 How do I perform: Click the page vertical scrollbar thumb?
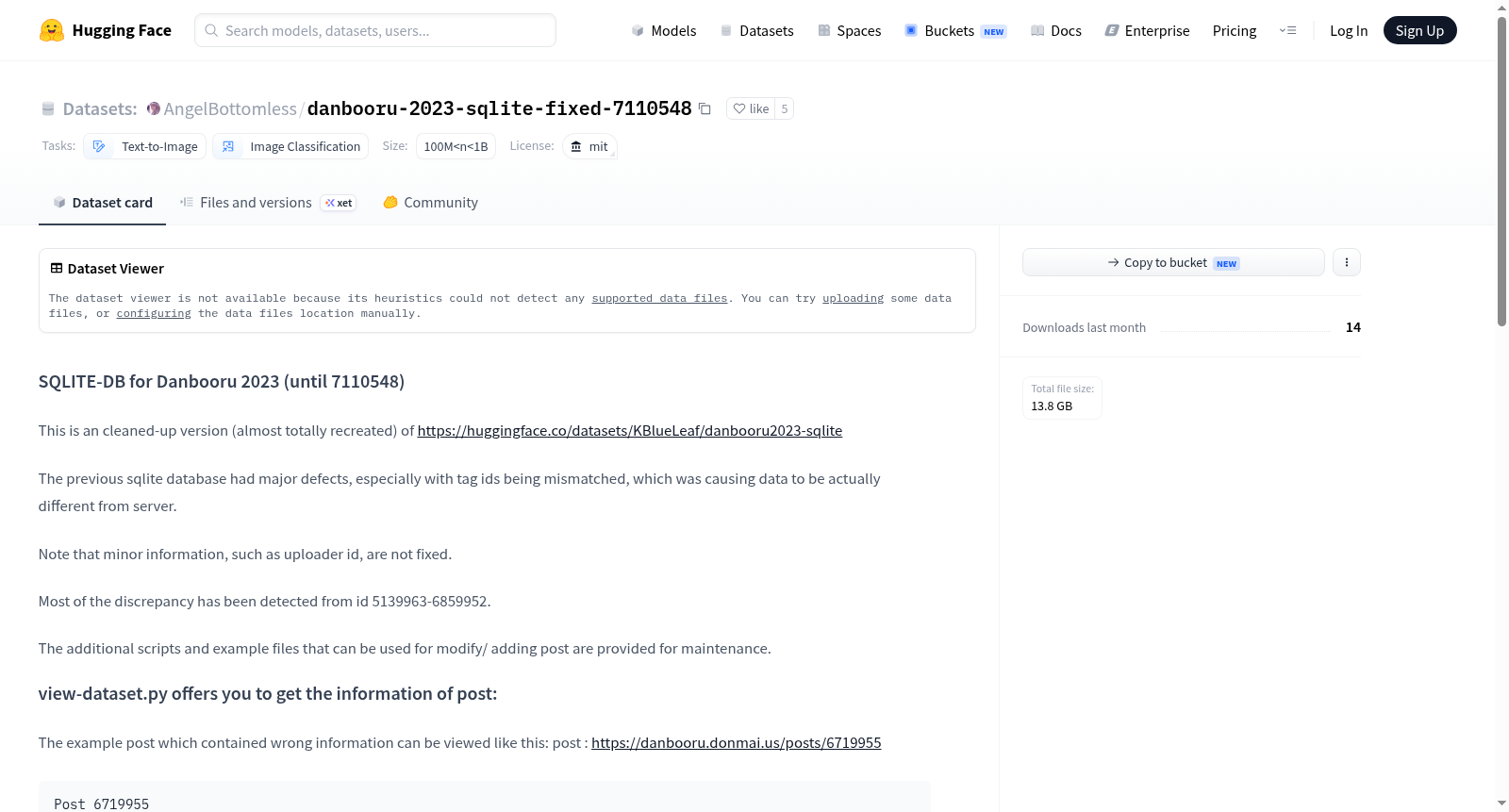point(1501,170)
